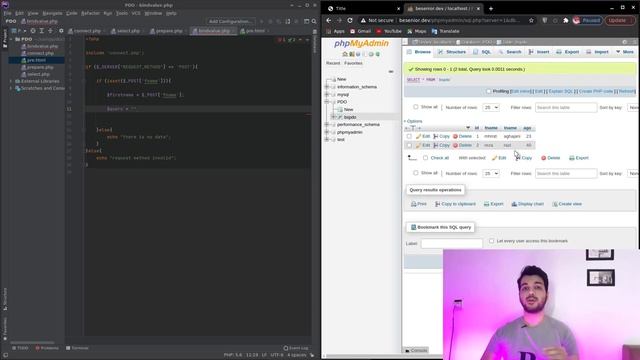This screenshot has width=640, height=360.
Task: Expand External Libraries in PhpStorm
Action: click(x=11, y=81)
